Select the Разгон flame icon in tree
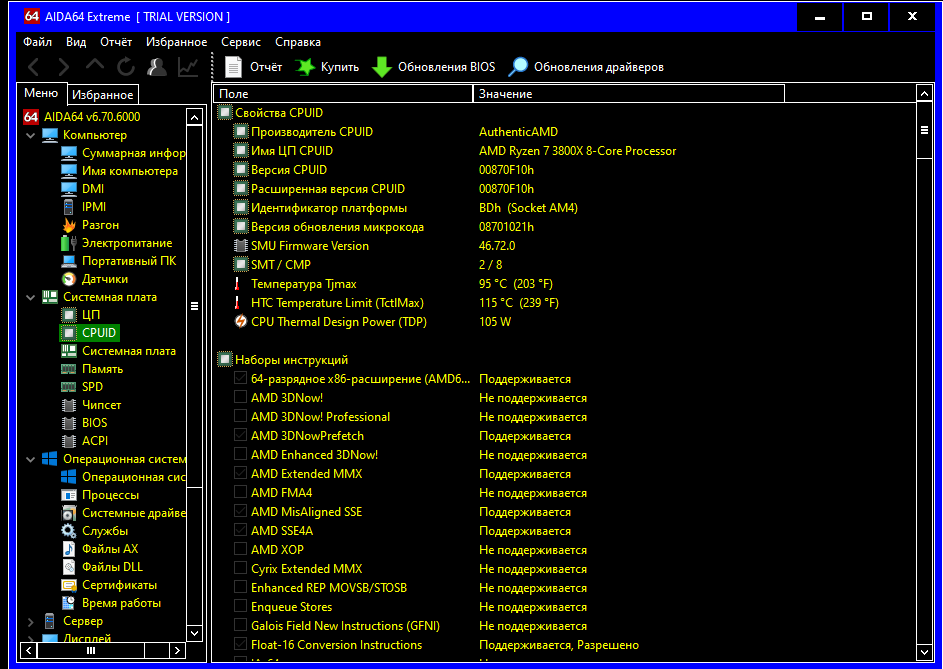Screen dimensions: 943x669 pyautogui.click(x=69, y=225)
